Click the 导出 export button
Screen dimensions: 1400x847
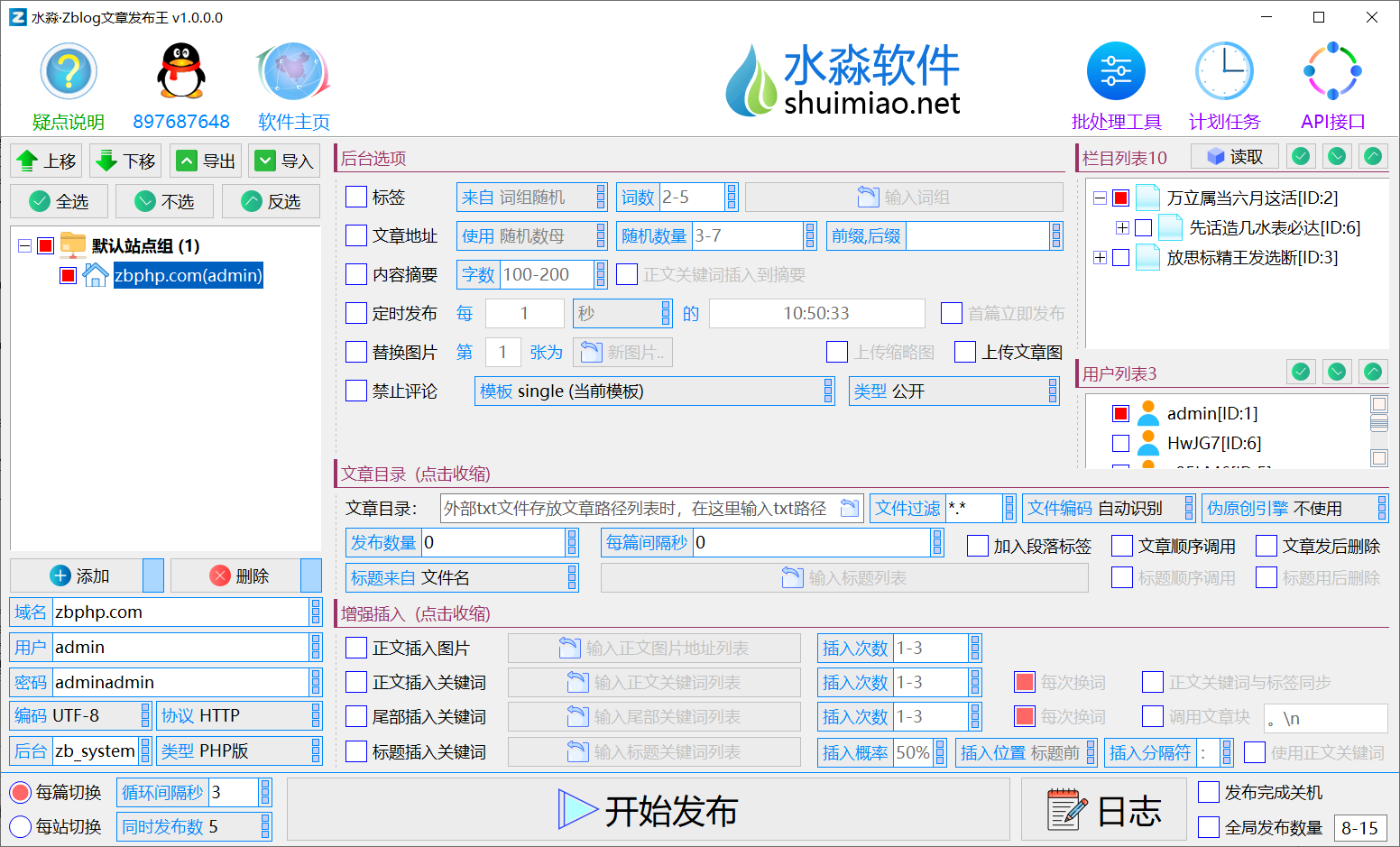coord(205,161)
